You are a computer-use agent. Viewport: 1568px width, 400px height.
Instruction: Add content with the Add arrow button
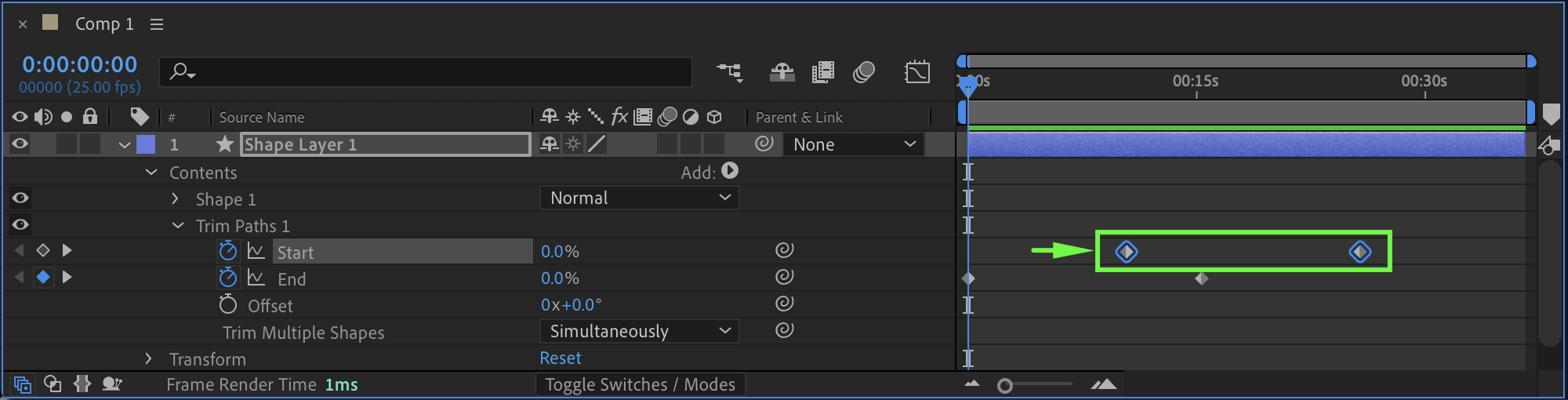click(730, 171)
